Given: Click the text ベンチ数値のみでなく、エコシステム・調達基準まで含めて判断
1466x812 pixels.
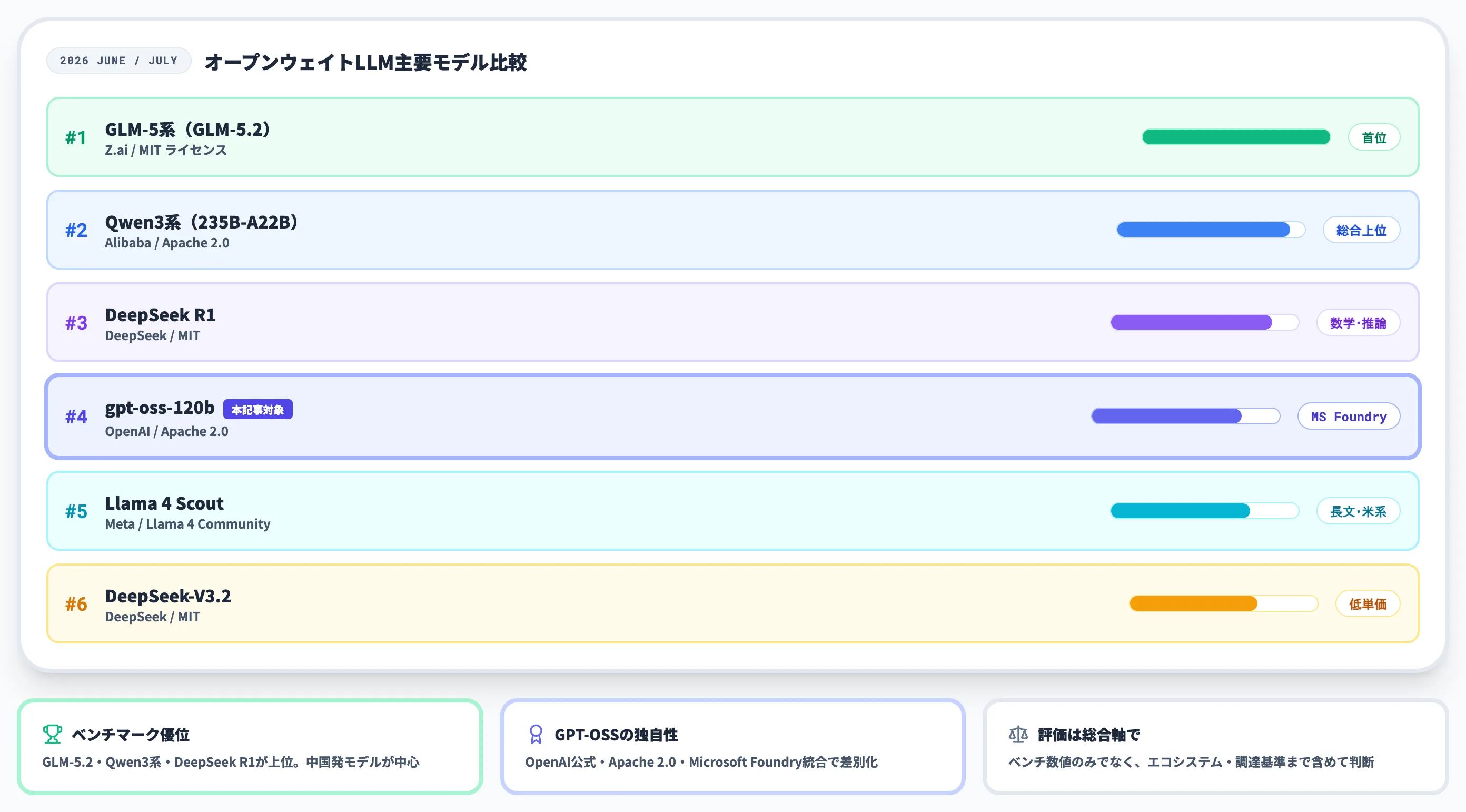Looking at the screenshot, I should point(1191,762).
